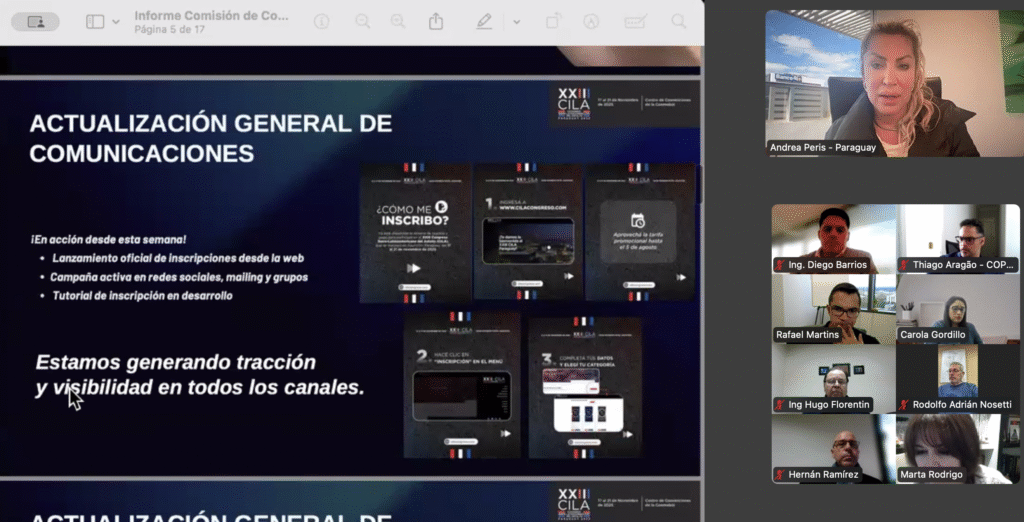This screenshot has height=522, width=1024.
Task: Expand the sidebar view options chevron
Action: [116, 21]
